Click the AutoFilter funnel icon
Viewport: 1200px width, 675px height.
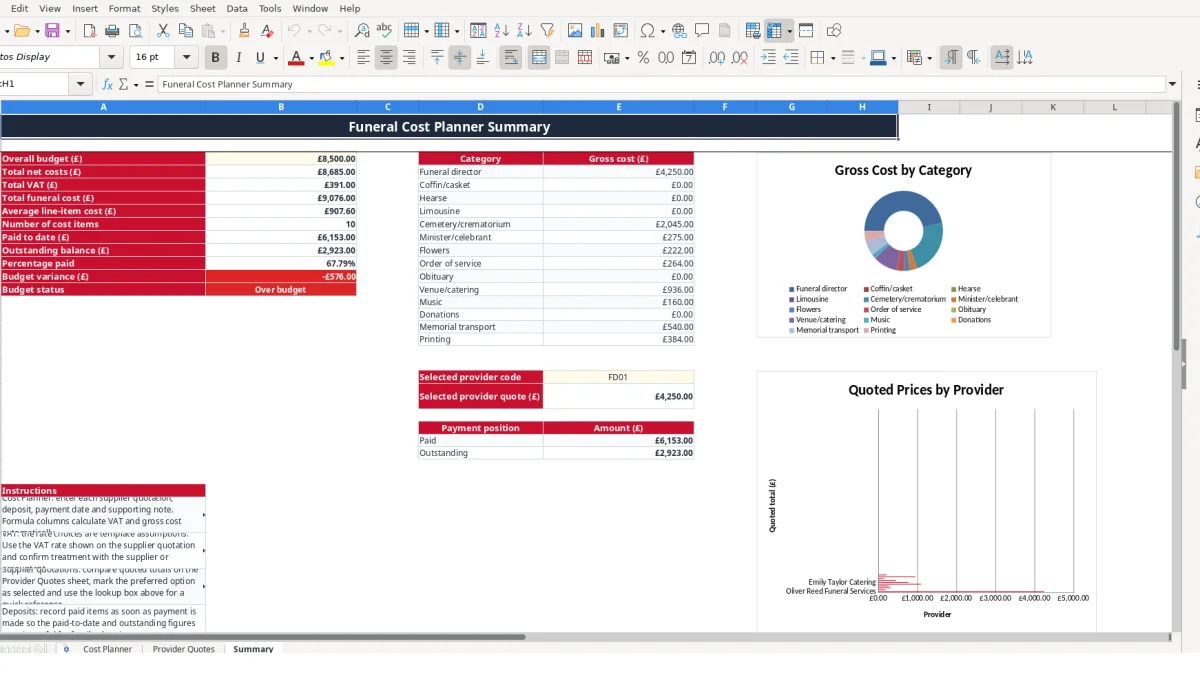click(547, 31)
